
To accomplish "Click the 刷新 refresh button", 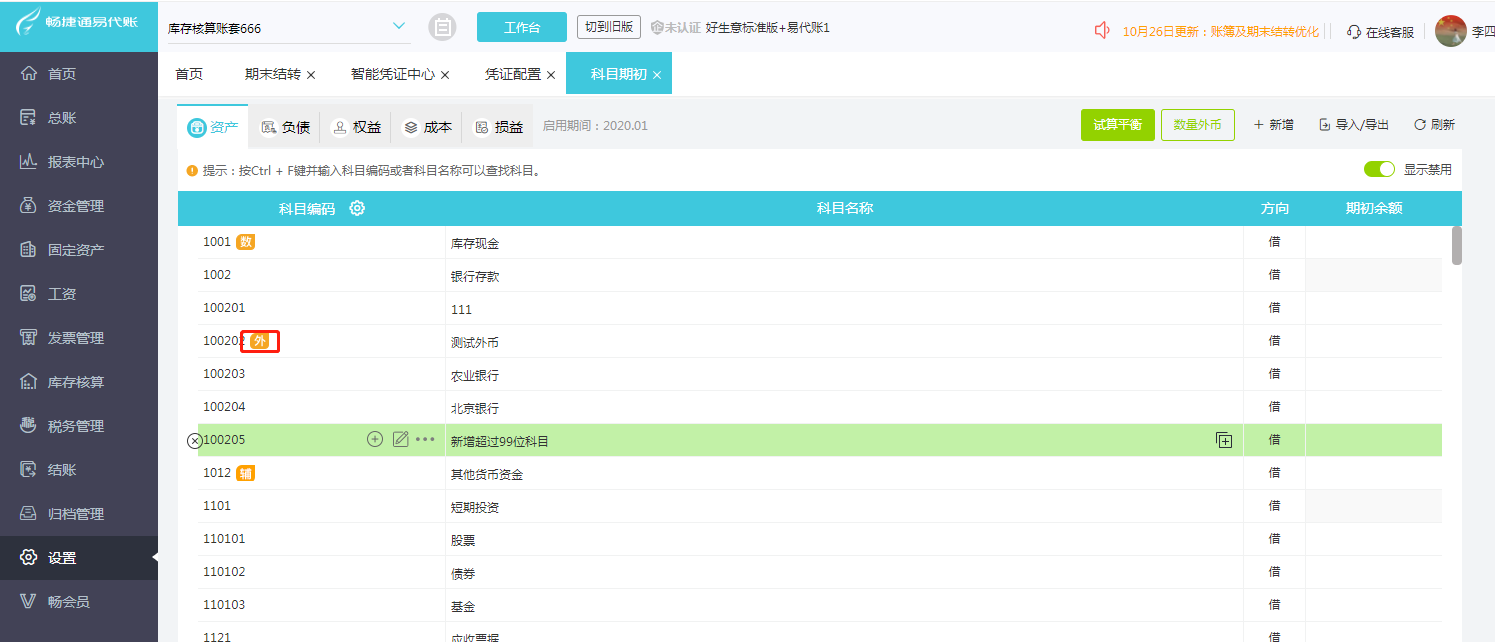I will pyautogui.click(x=1434, y=125).
